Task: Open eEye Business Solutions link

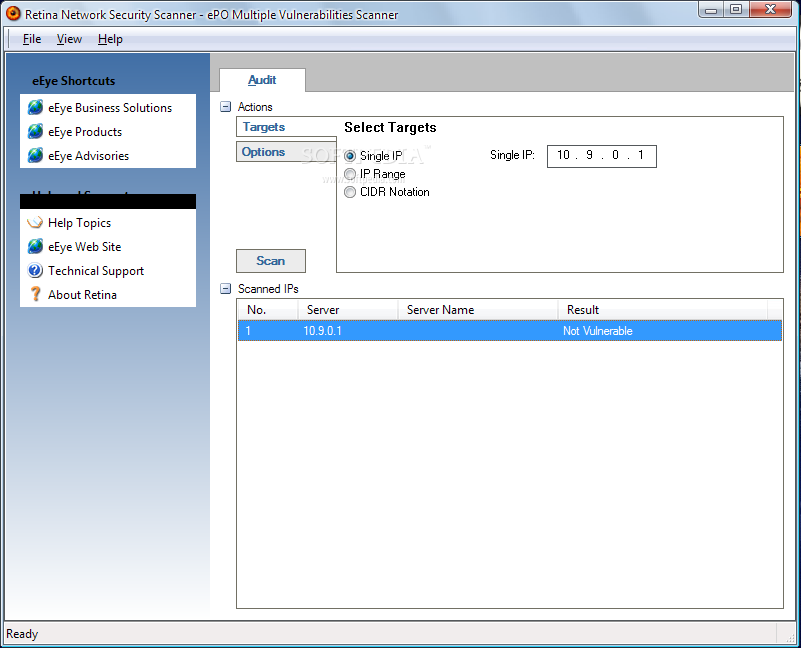Action: tap(110, 108)
